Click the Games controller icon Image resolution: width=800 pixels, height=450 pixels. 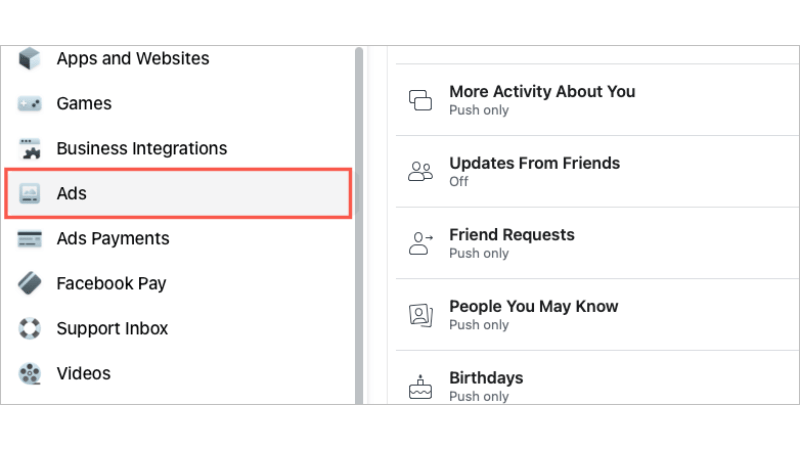tap(29, 104)
